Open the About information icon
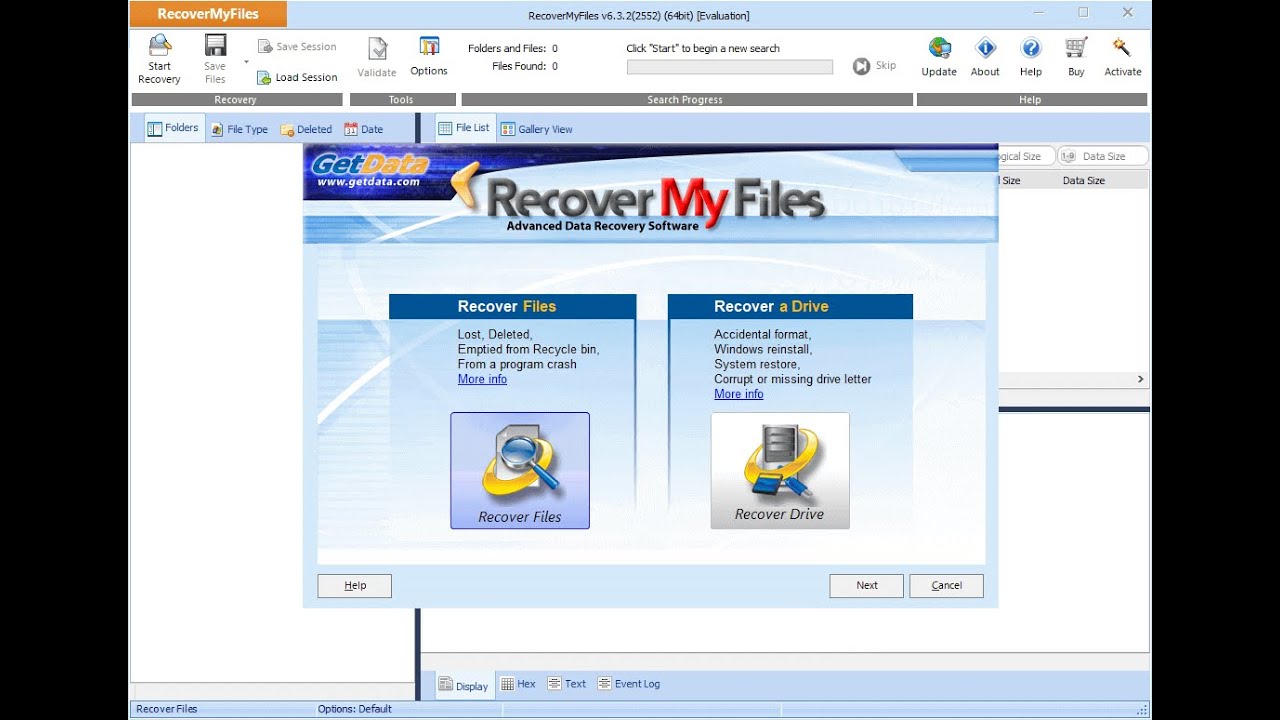Image resolution: width=1280 pixels, height=720 pixels. pos(985,58)
